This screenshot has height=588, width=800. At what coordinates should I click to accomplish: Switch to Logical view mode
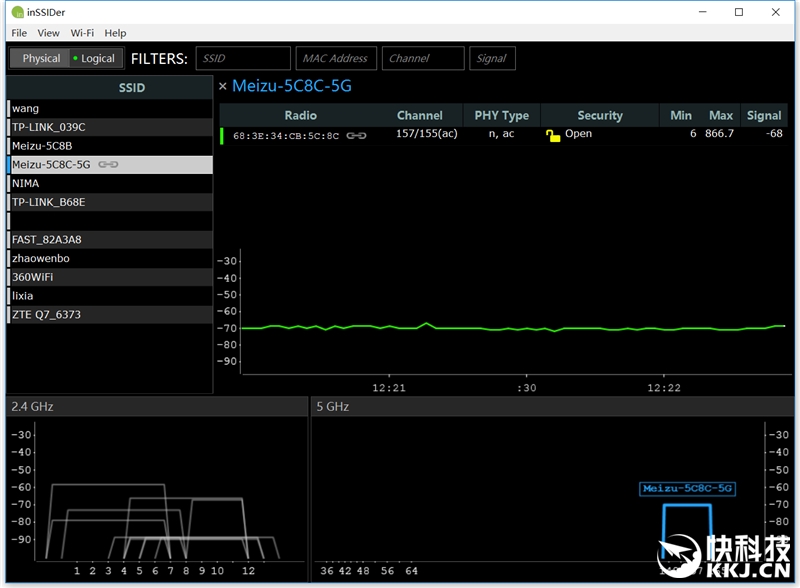95,58
